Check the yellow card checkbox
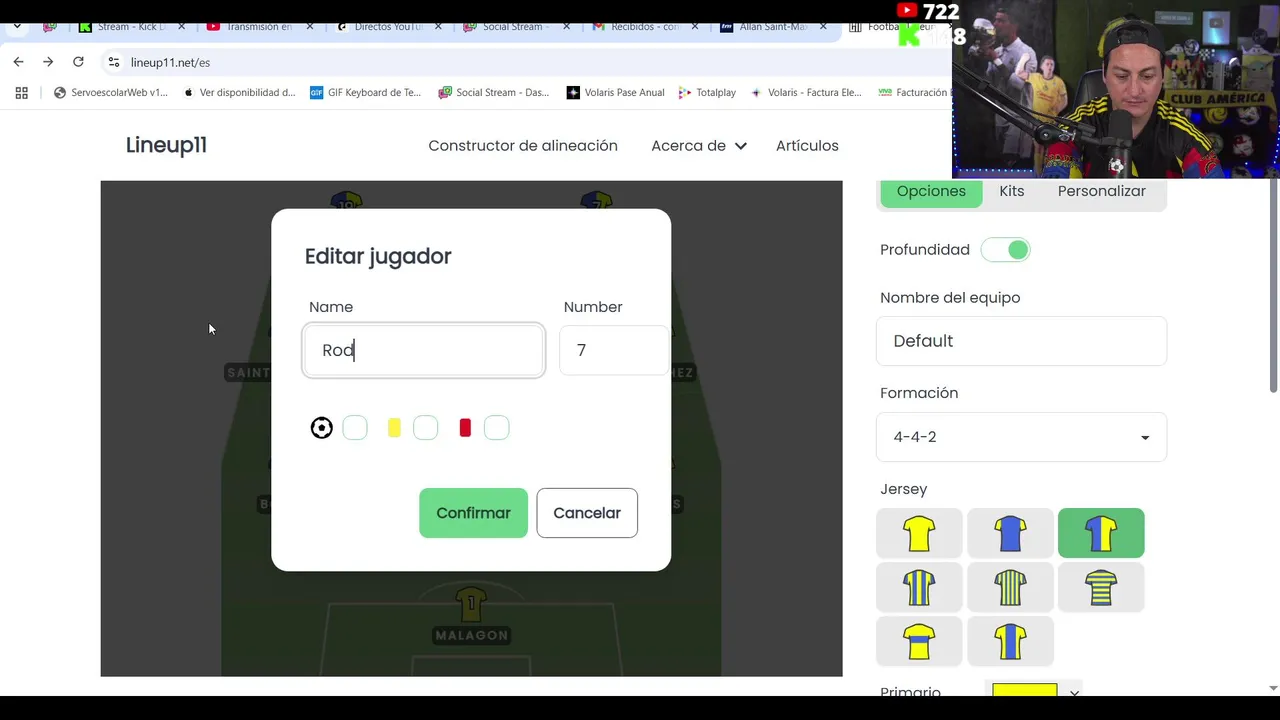The image size is (1280, 720). click(425, 428)
